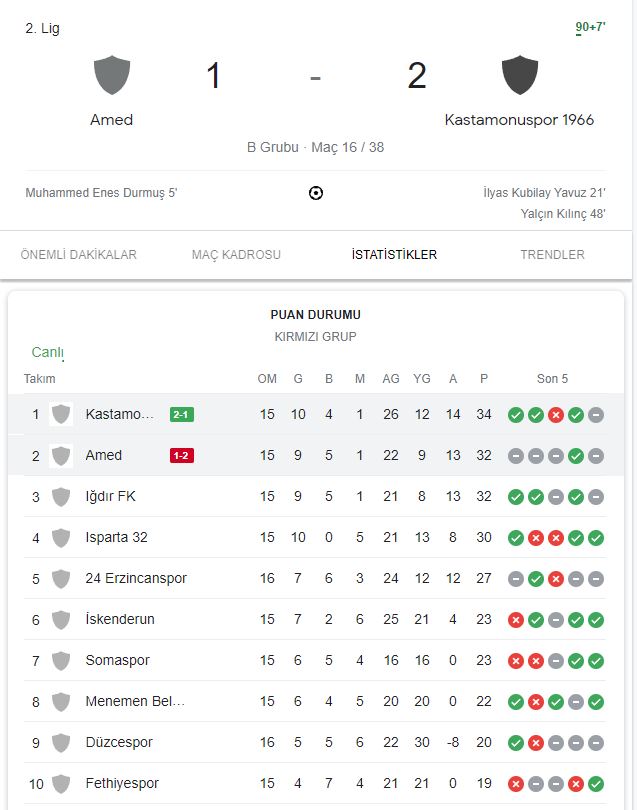Viewport: 637px width, 810px height.
Task: Click the Somaspor shield icon
Action: point(62,660)
